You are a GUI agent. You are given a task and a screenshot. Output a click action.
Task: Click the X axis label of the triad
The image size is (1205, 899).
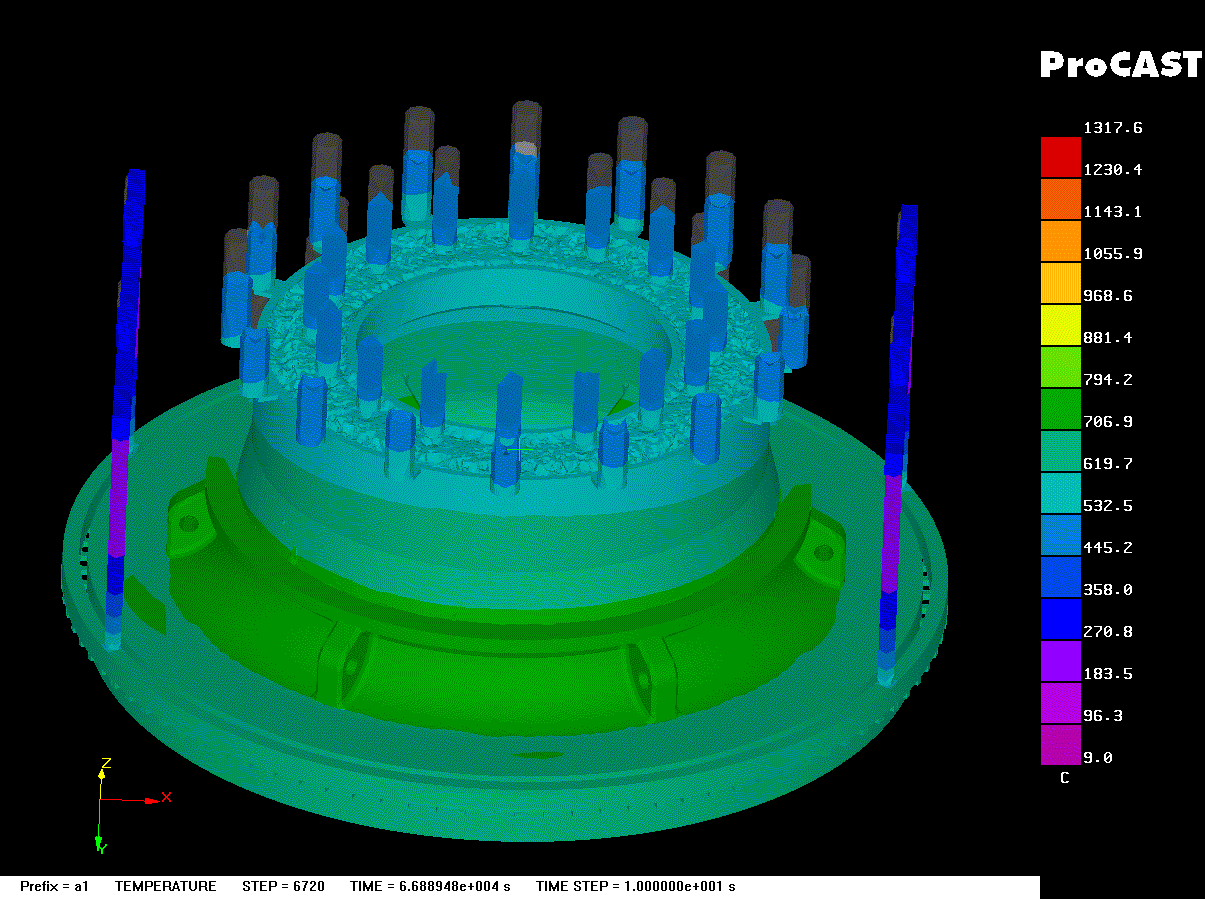click(x=167, y=797)
